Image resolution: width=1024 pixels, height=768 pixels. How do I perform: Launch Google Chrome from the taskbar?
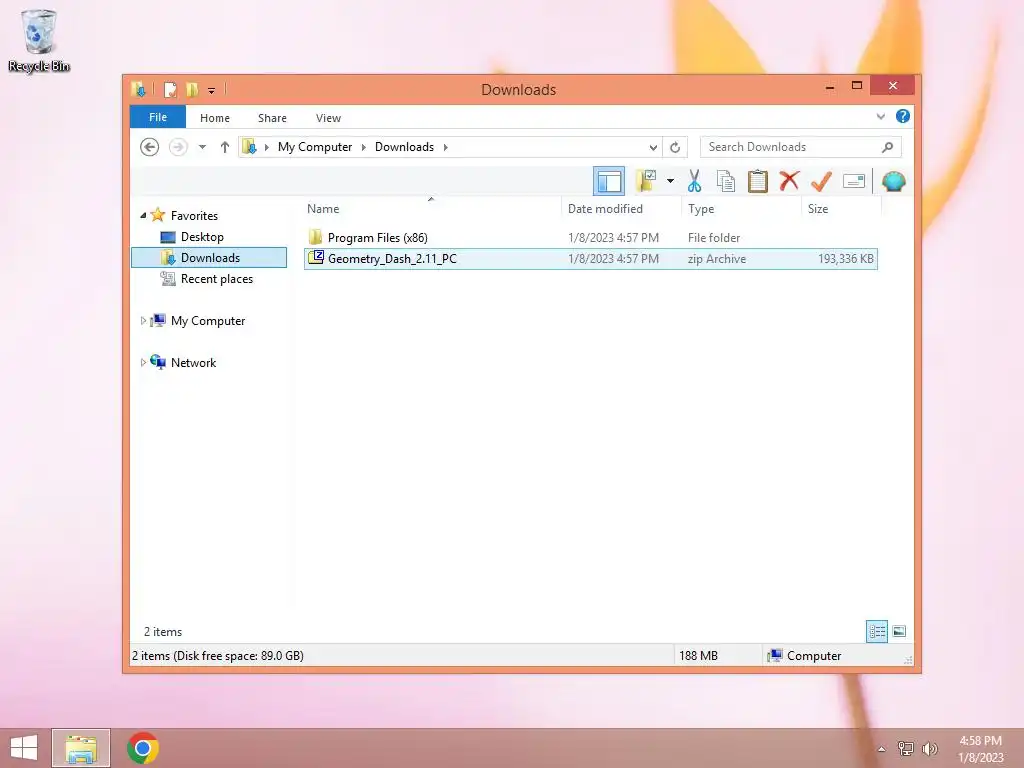coord(142,748)
